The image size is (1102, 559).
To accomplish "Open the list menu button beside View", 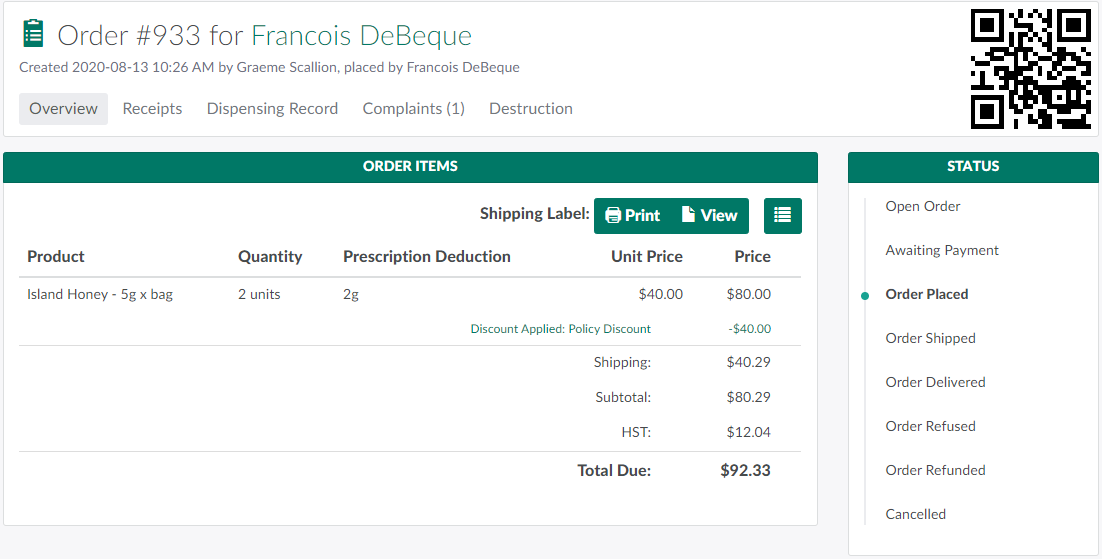I will (782, 216).
